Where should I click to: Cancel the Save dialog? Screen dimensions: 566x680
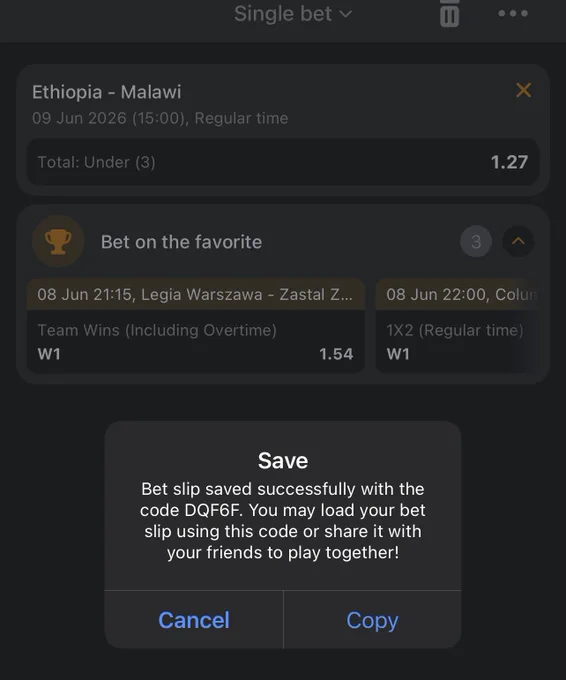[x=194, y=620]
